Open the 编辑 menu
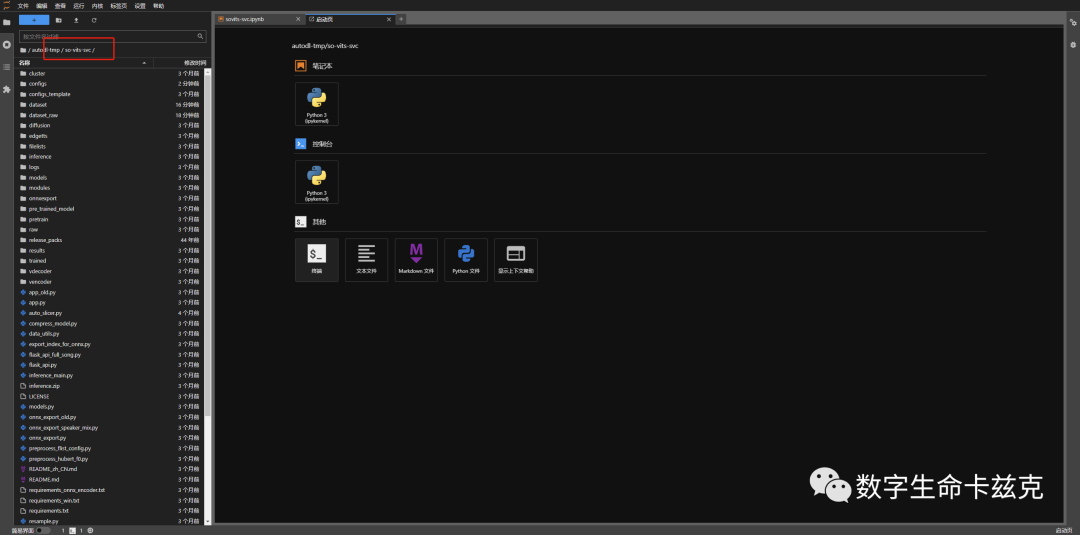Image resolution: width=1080 pixels, height=535 pixels. tap(42, 6)
